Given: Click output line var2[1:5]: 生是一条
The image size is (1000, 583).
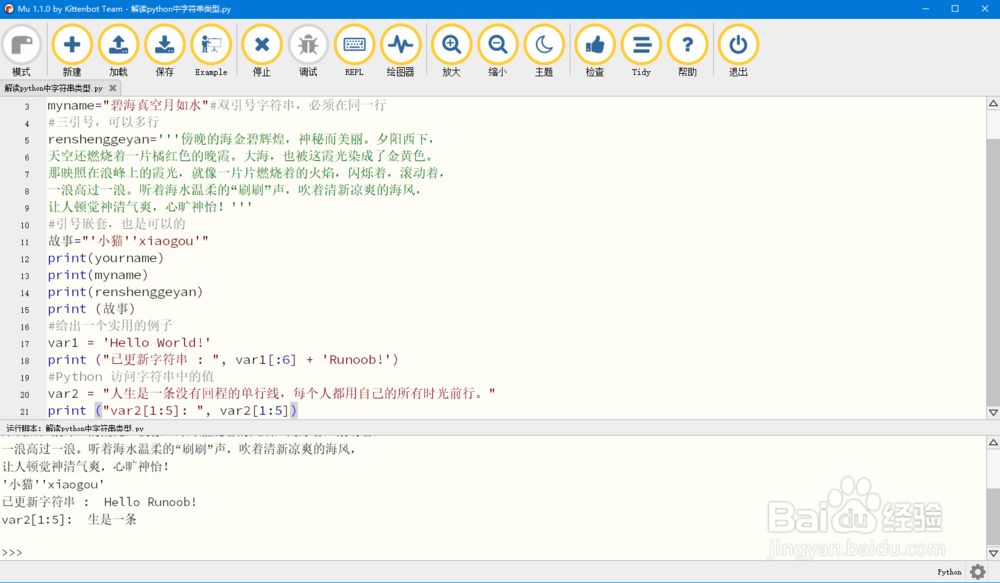Looking at the screenshot, I should tap(69, 519).
